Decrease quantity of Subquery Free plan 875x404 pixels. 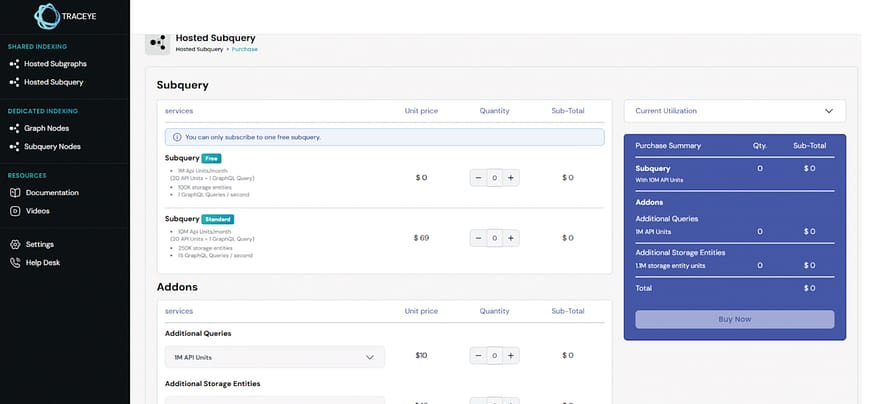point(478,178)
